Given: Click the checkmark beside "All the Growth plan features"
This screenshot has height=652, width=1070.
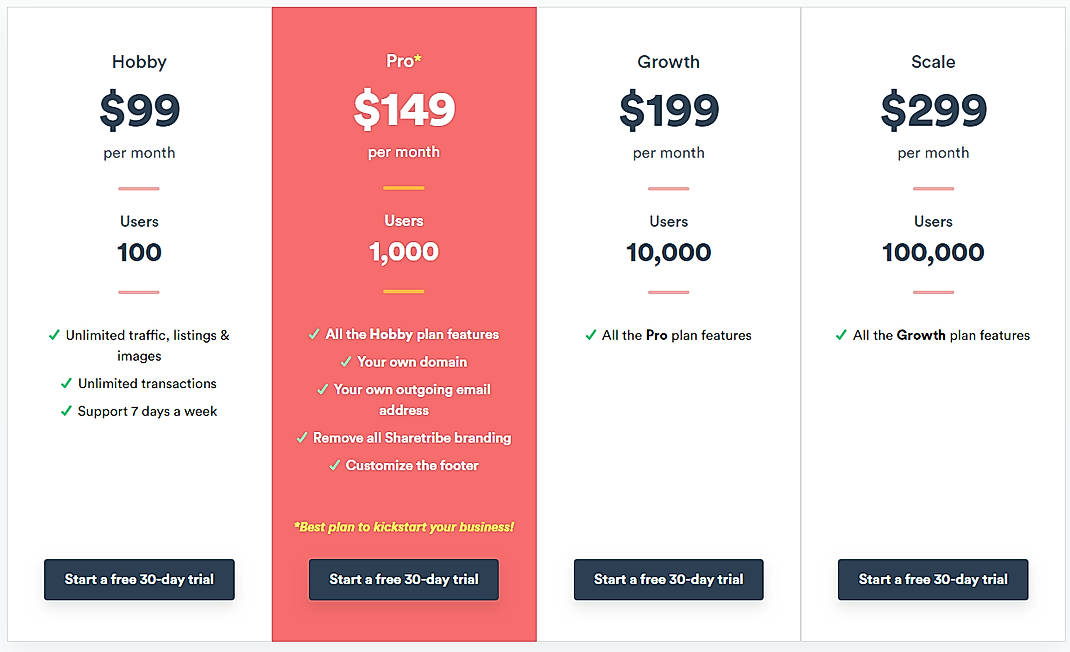Looking at the screenshot, I should pos(842,335).
